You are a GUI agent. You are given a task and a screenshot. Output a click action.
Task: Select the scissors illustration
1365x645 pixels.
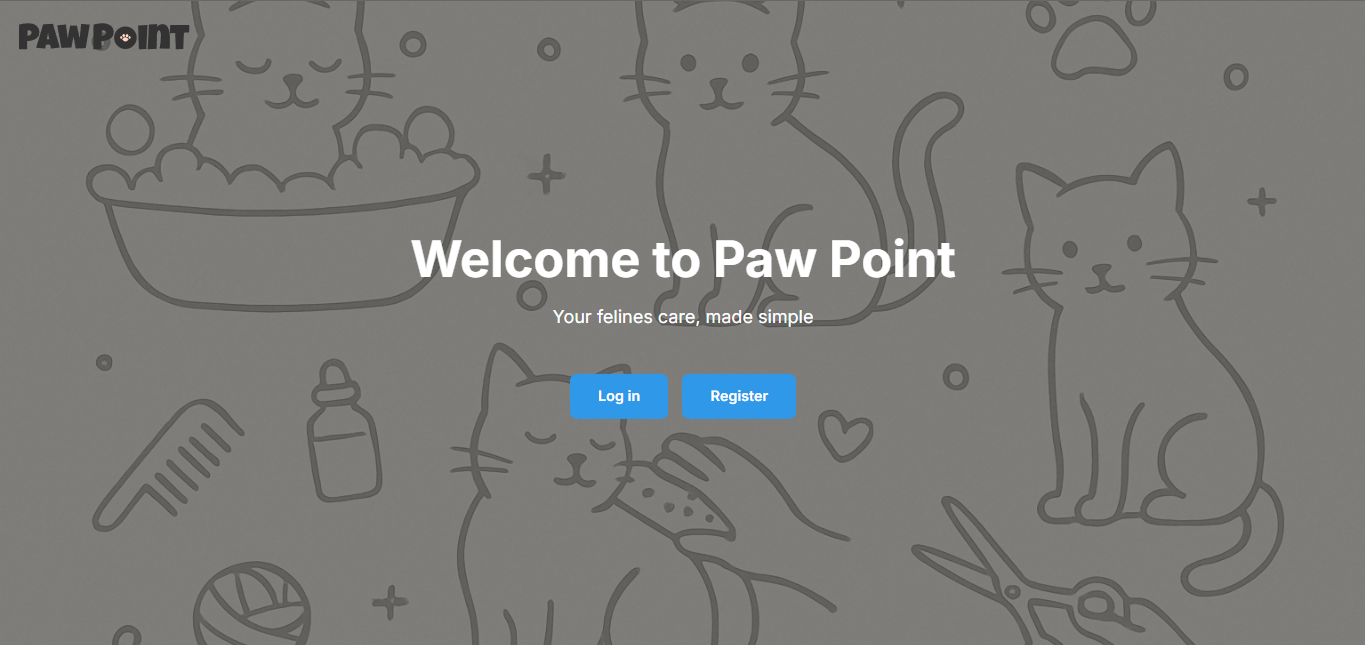[x=1030, y=580]
